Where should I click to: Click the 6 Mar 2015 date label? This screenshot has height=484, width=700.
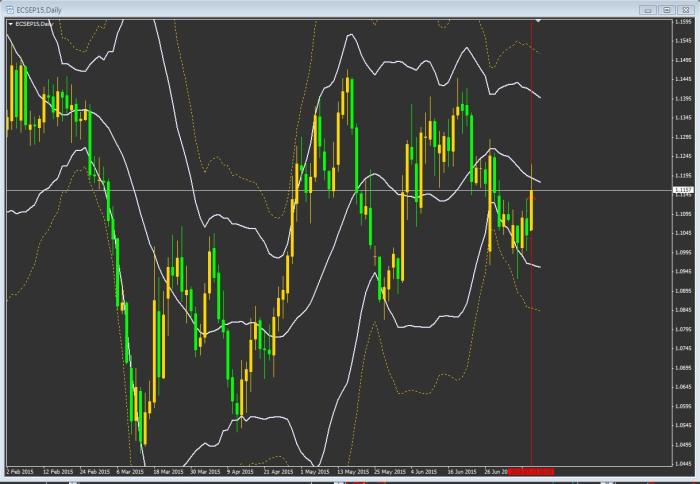(130, 471)
